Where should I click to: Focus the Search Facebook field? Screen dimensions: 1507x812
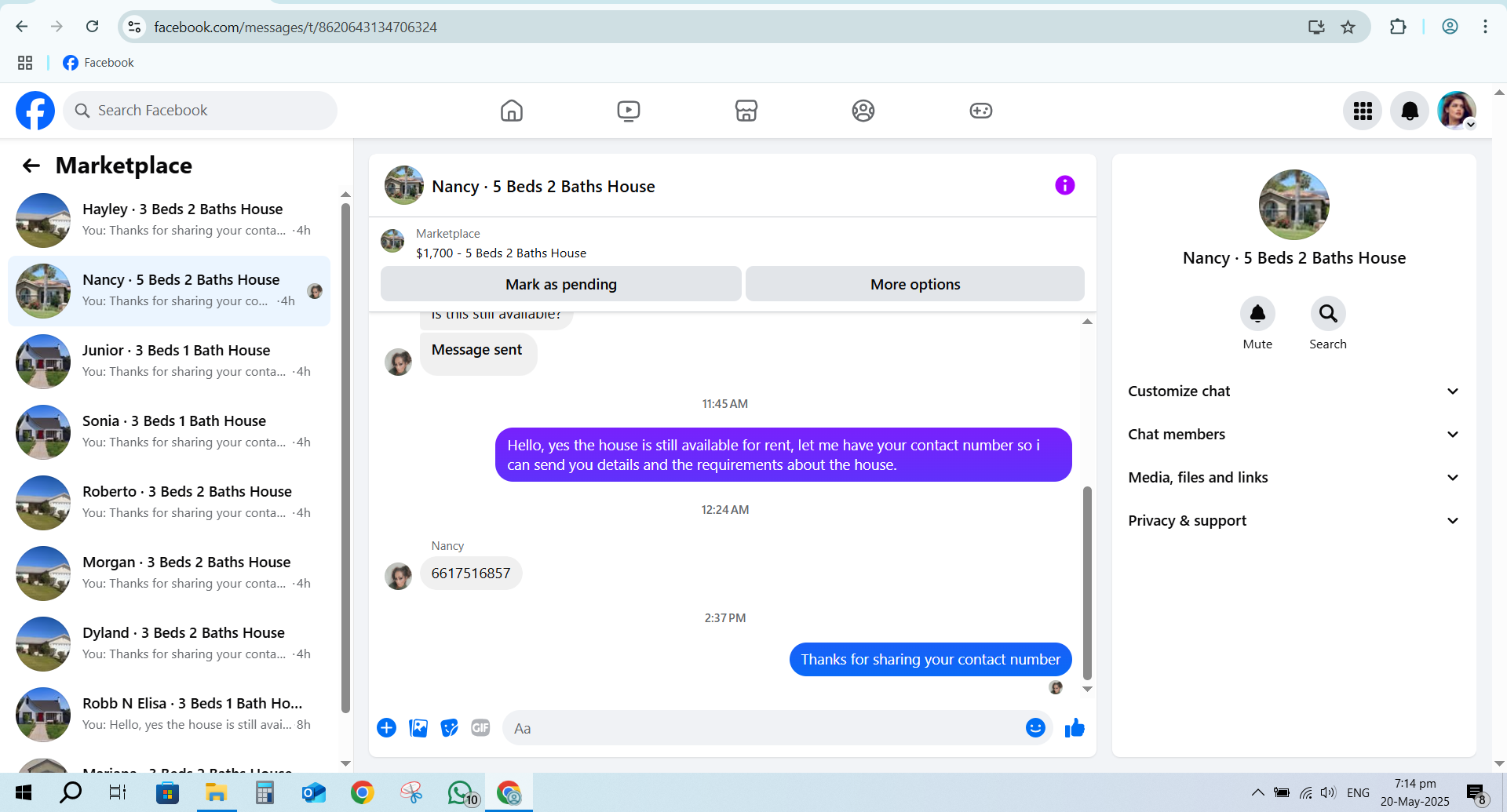[200, 111]
